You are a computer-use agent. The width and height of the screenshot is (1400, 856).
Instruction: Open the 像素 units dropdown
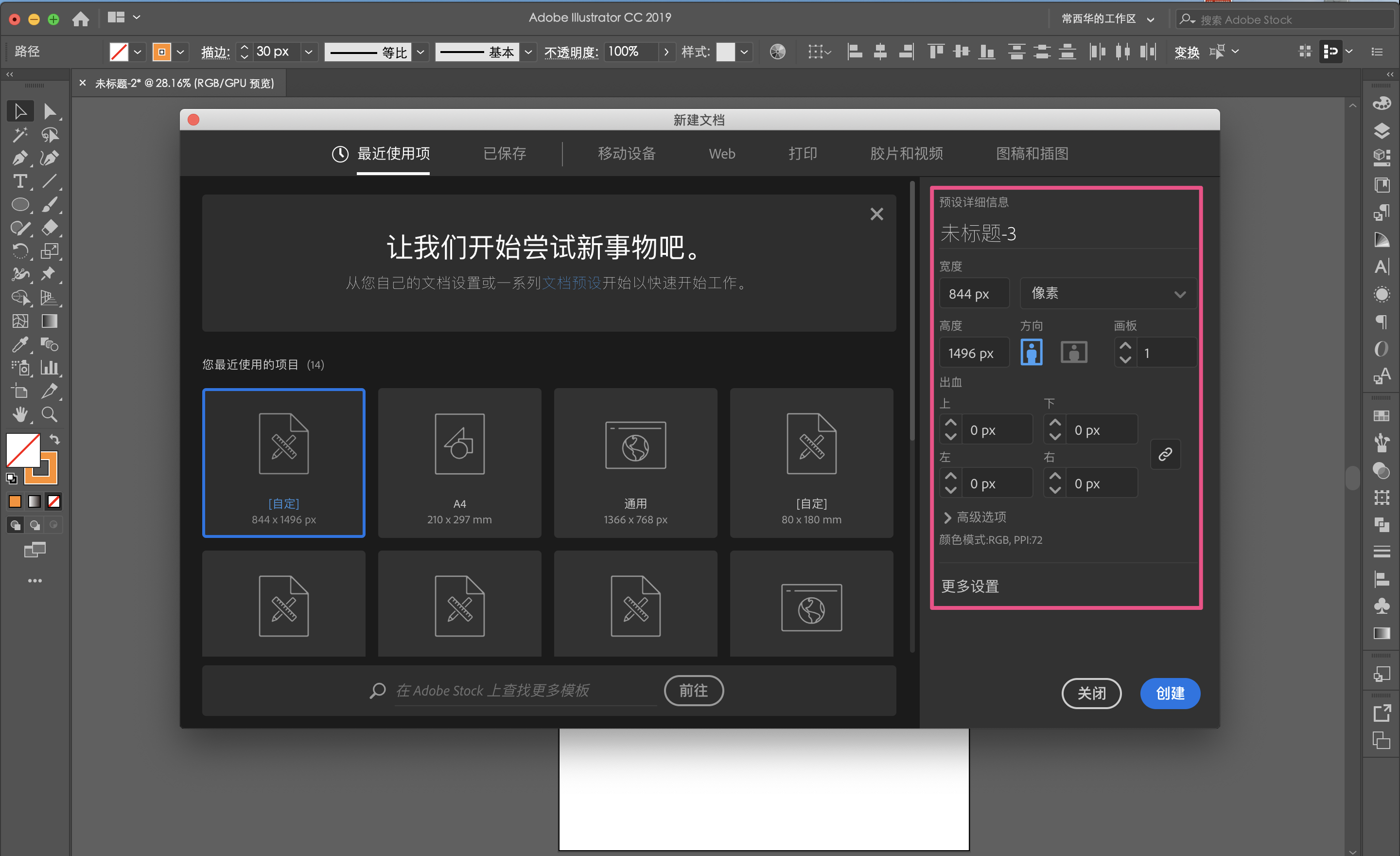tap(1107, 293)
